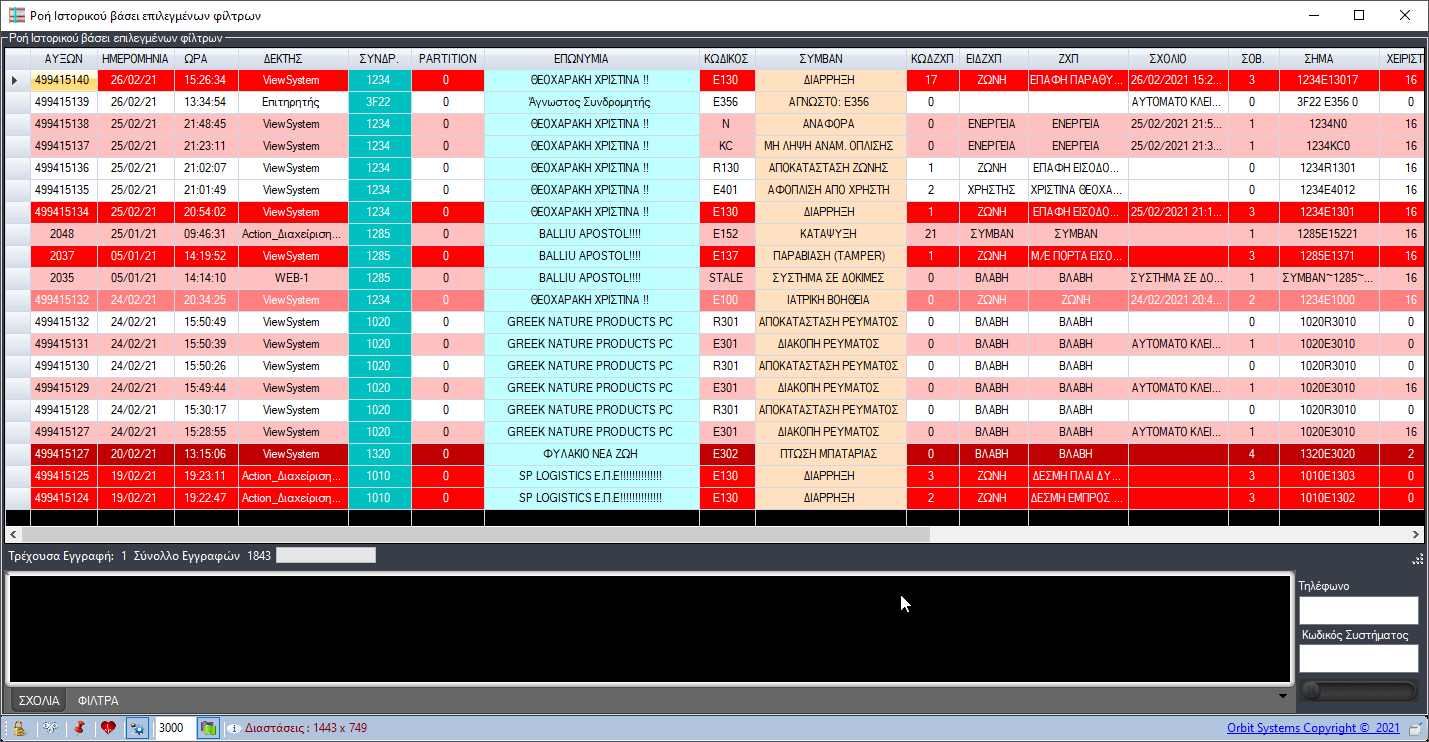Viewport: 1429px width, 742px height.
Task: Click the red heart pulse icon
Action: (108, 728)
